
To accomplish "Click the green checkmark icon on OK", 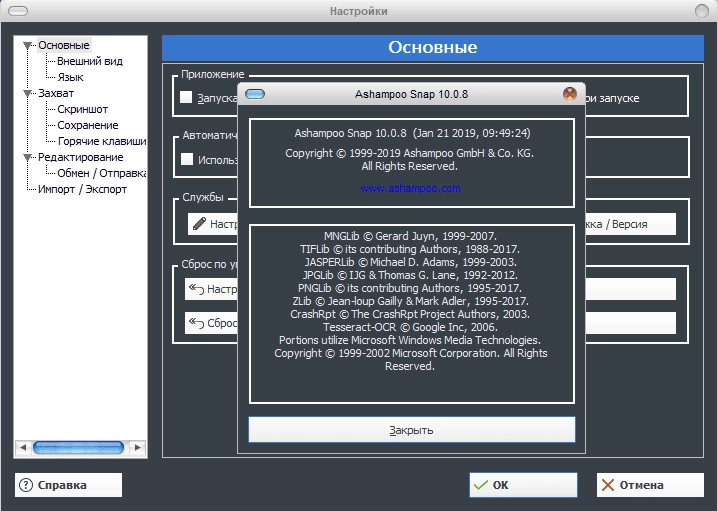I will 481,485.
